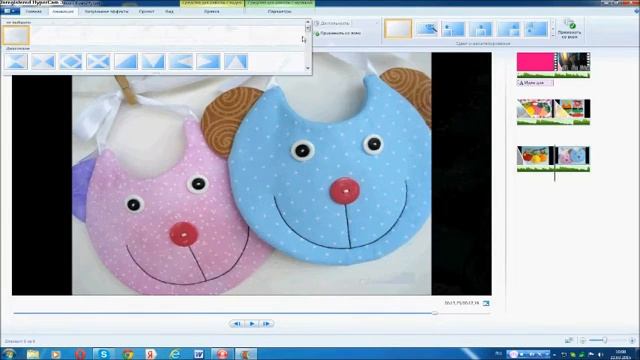The image size is (640, 360).
Task: Select the 'no transition' thumbnail in transitions gallery
Action: tap(16, 35)
